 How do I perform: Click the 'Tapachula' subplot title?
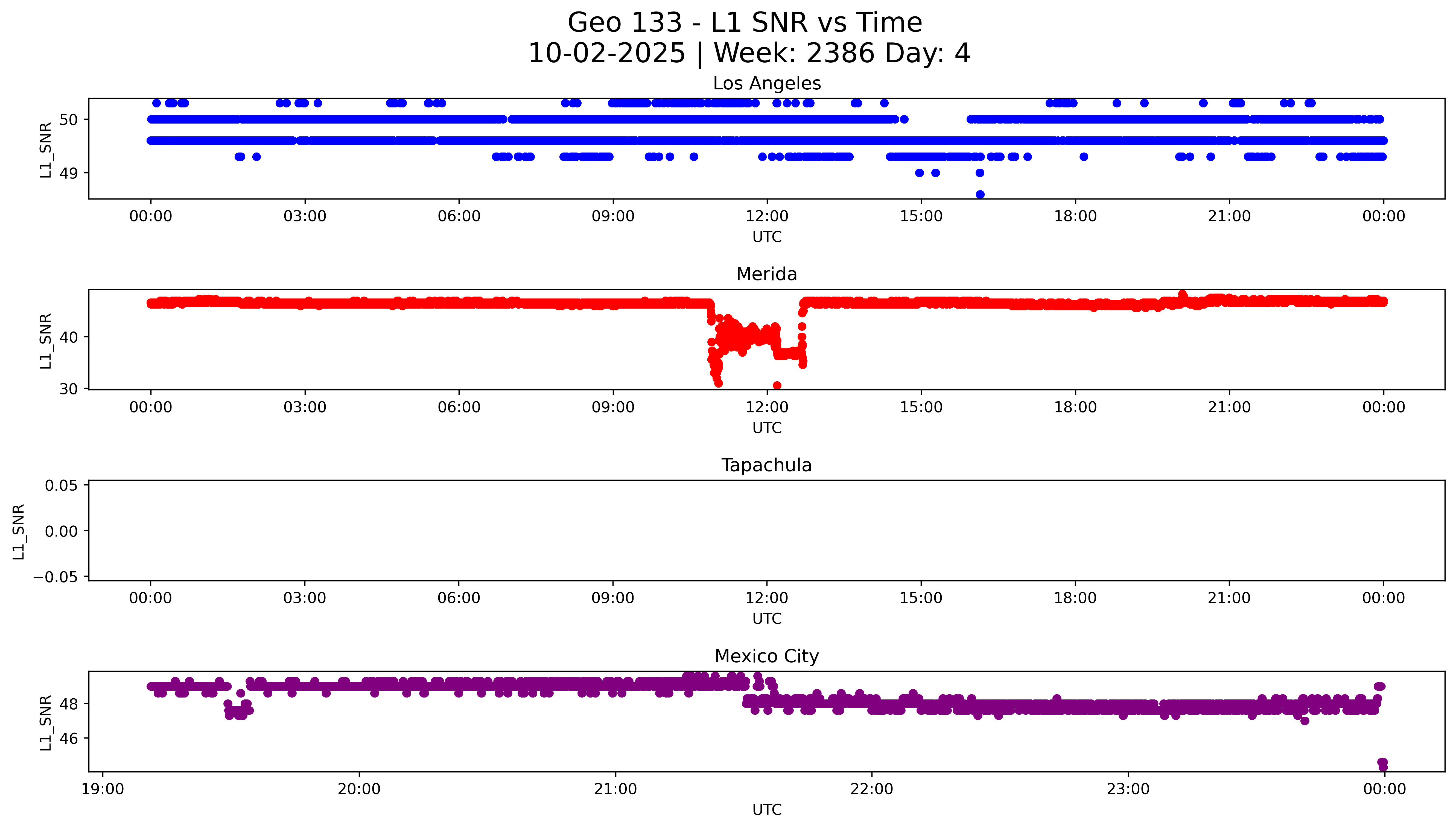(x=766, y=465)
